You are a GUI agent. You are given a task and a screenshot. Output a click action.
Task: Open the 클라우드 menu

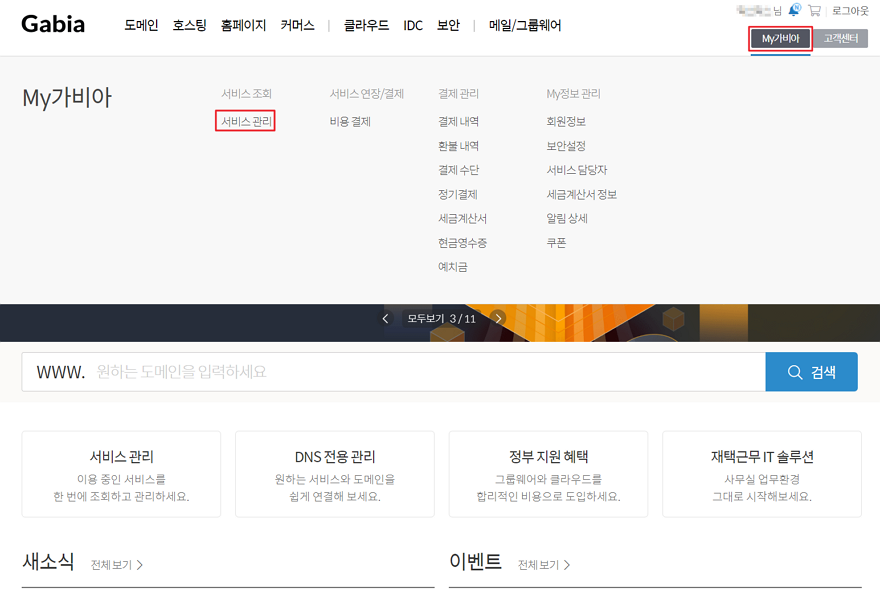[366, 25]
